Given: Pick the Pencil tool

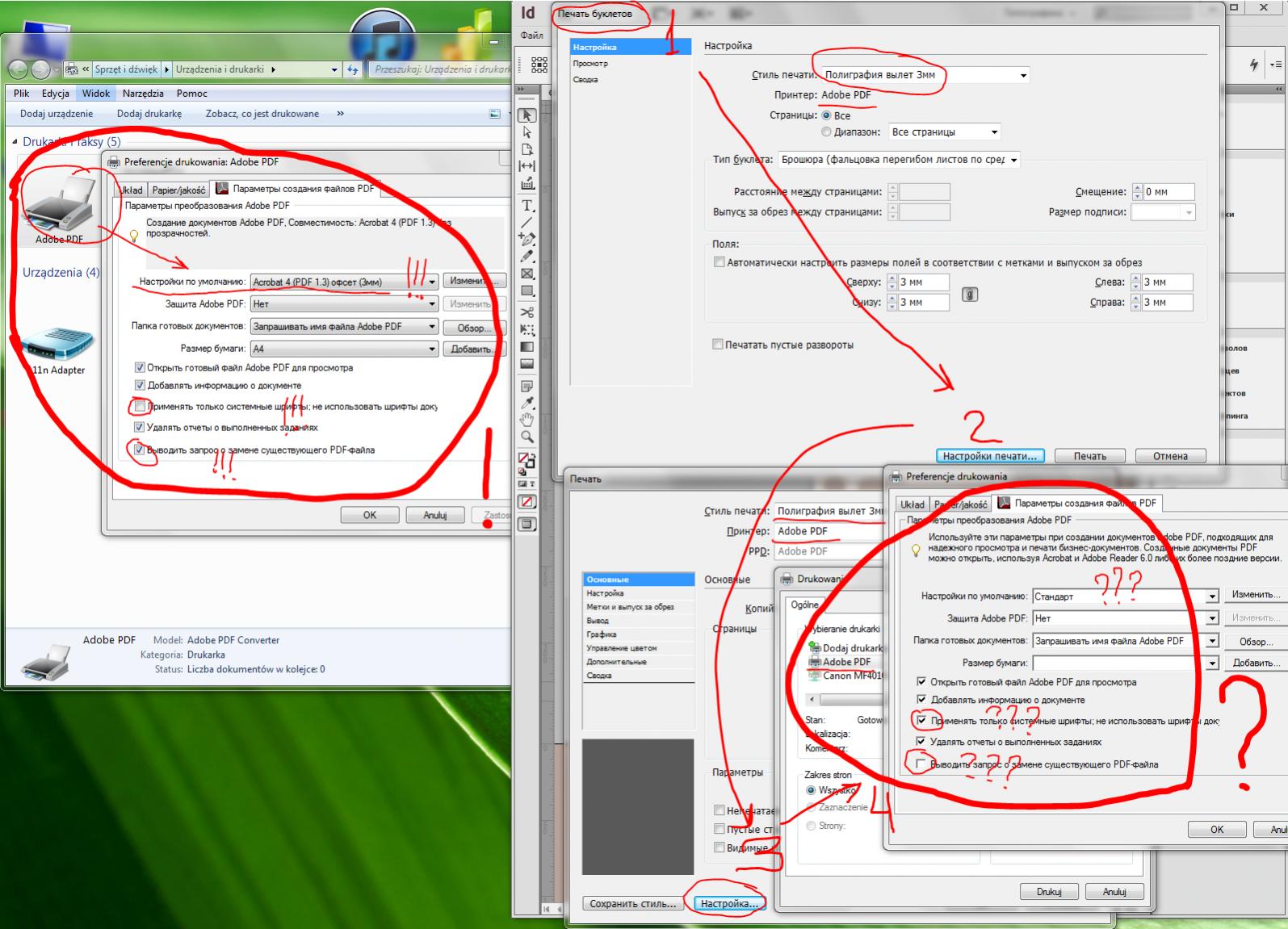Looking at the screenshot, I should (527, 257).
